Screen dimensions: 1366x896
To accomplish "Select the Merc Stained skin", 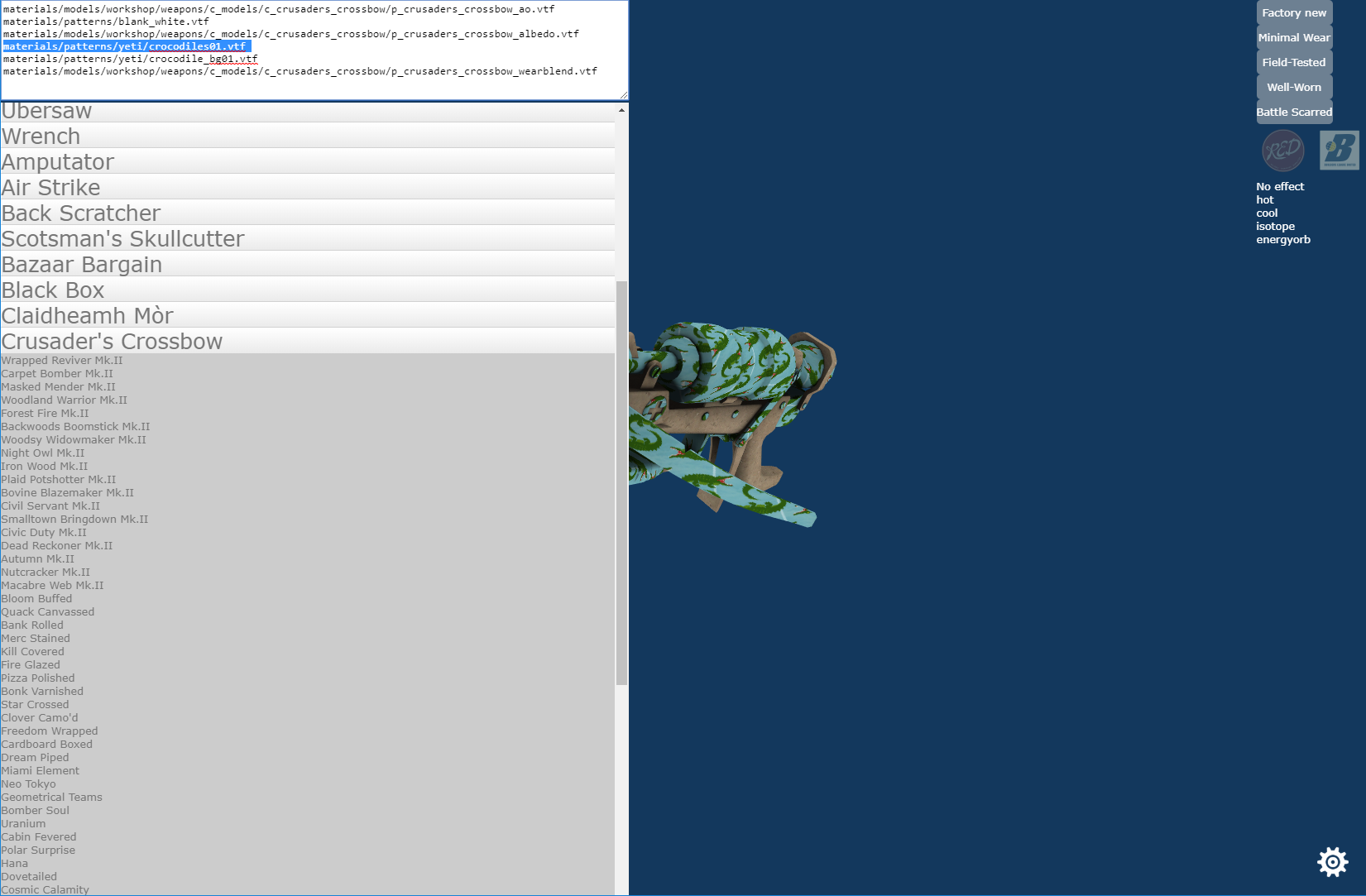I will [36, 639].
